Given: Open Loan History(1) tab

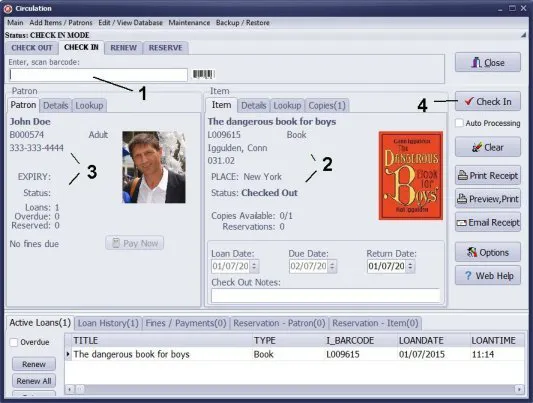Looking at the screenshot, I should (108, 323).
